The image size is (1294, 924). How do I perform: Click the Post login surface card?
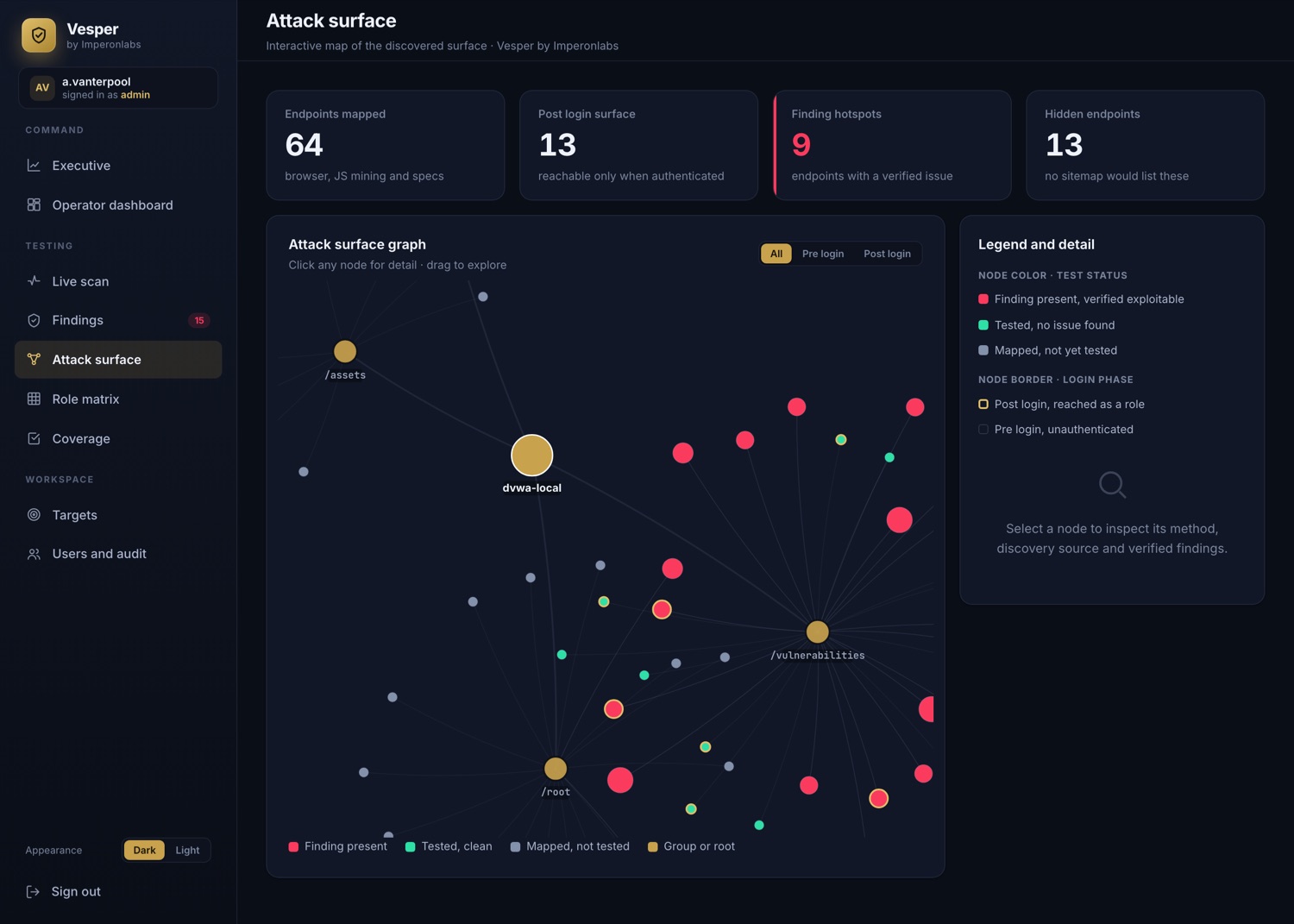coord(638,145)
